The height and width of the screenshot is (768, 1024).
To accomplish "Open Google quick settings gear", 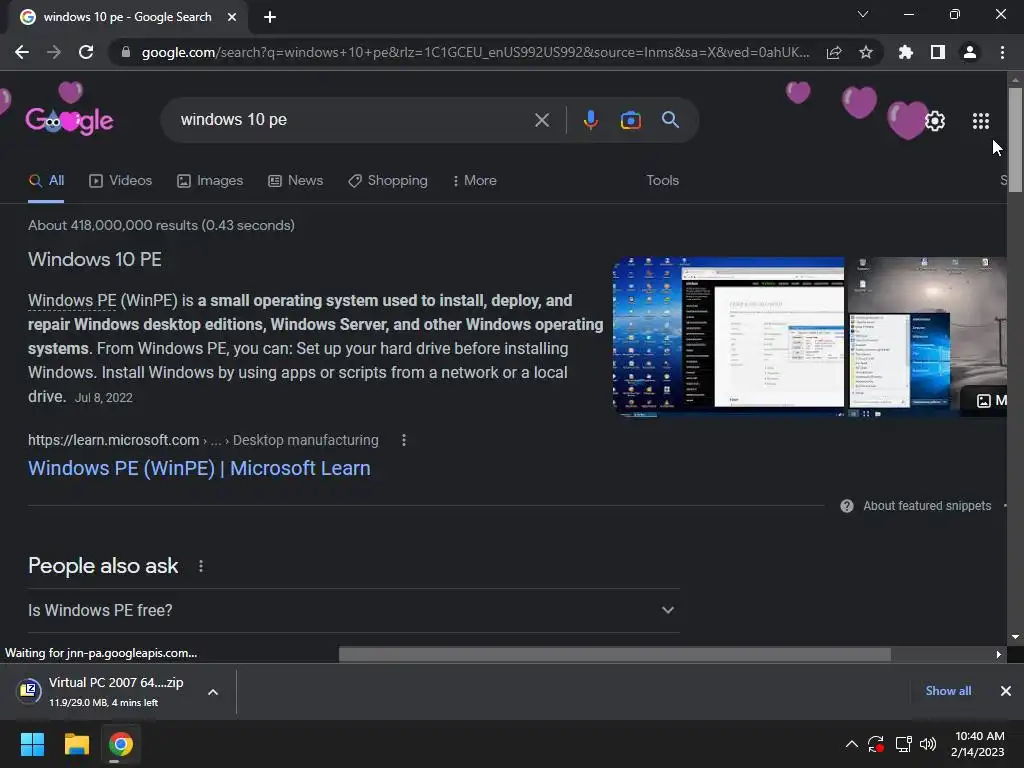I will 935,121.
